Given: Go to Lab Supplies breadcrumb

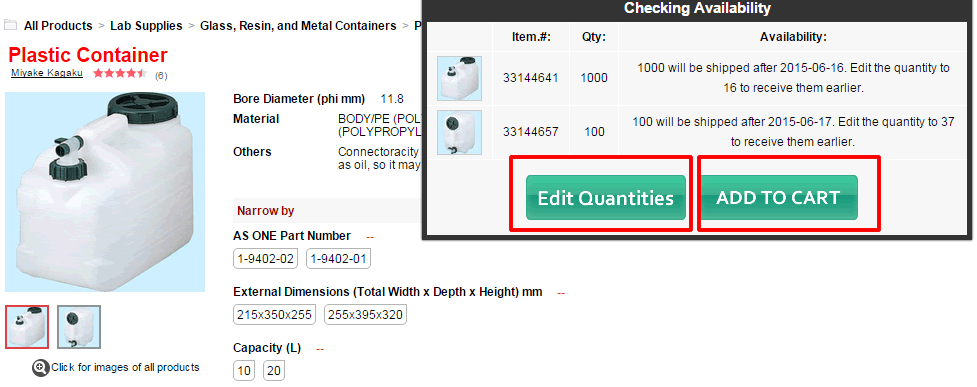Looking at the screenshot, I should click(146, 26).
